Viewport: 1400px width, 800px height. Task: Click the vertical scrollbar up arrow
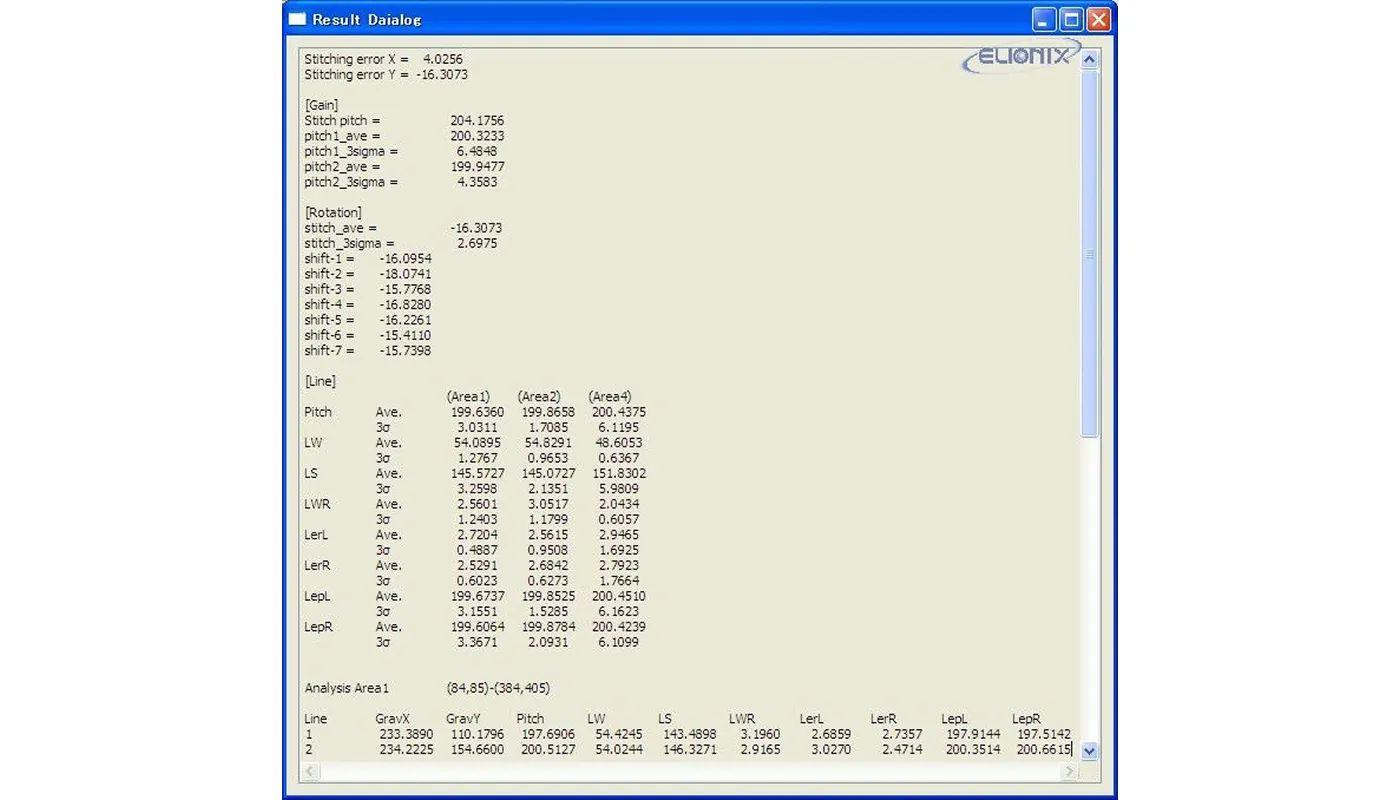pos(1090,59)
